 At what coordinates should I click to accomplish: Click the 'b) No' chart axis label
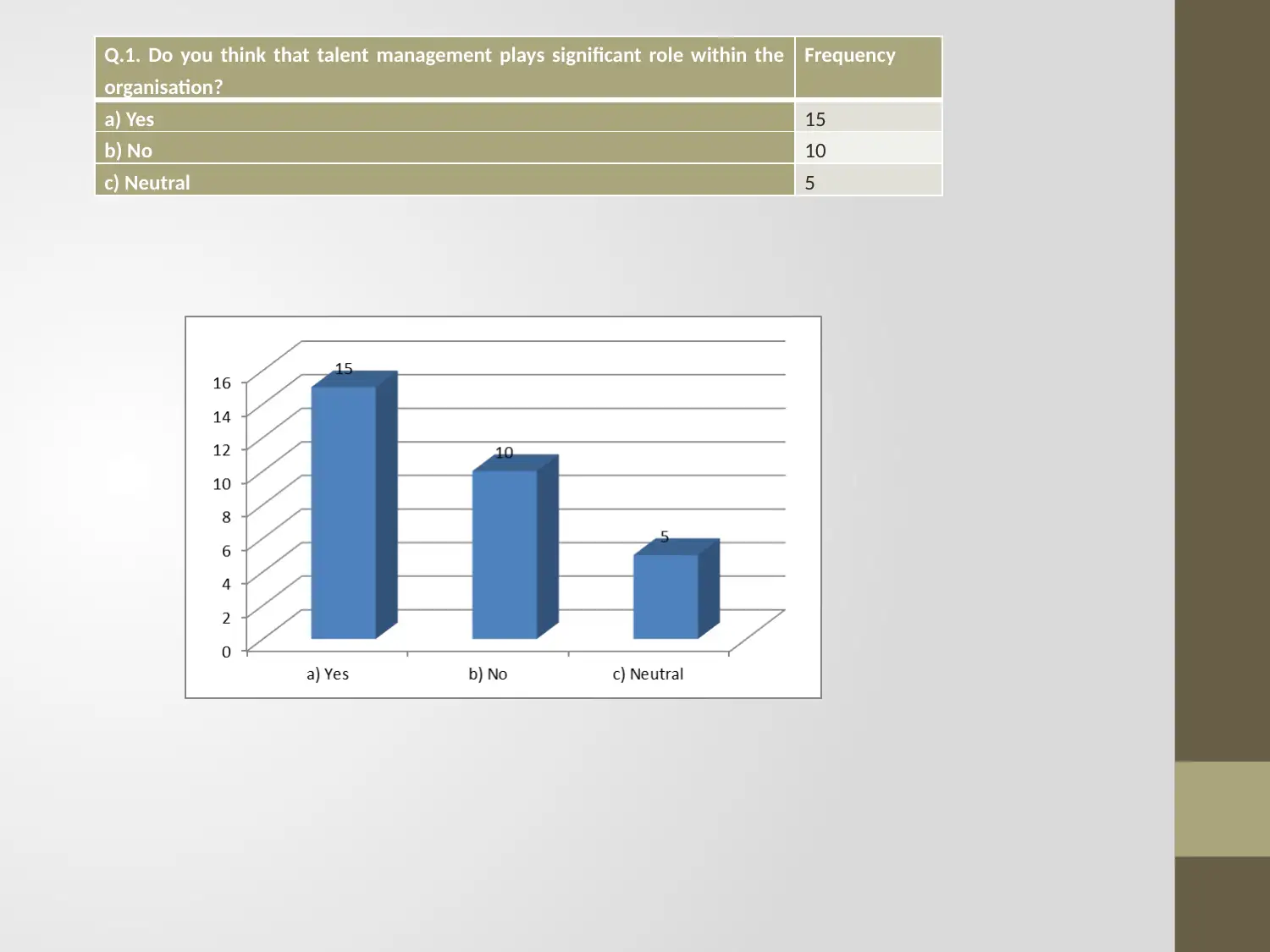[488, 674]
